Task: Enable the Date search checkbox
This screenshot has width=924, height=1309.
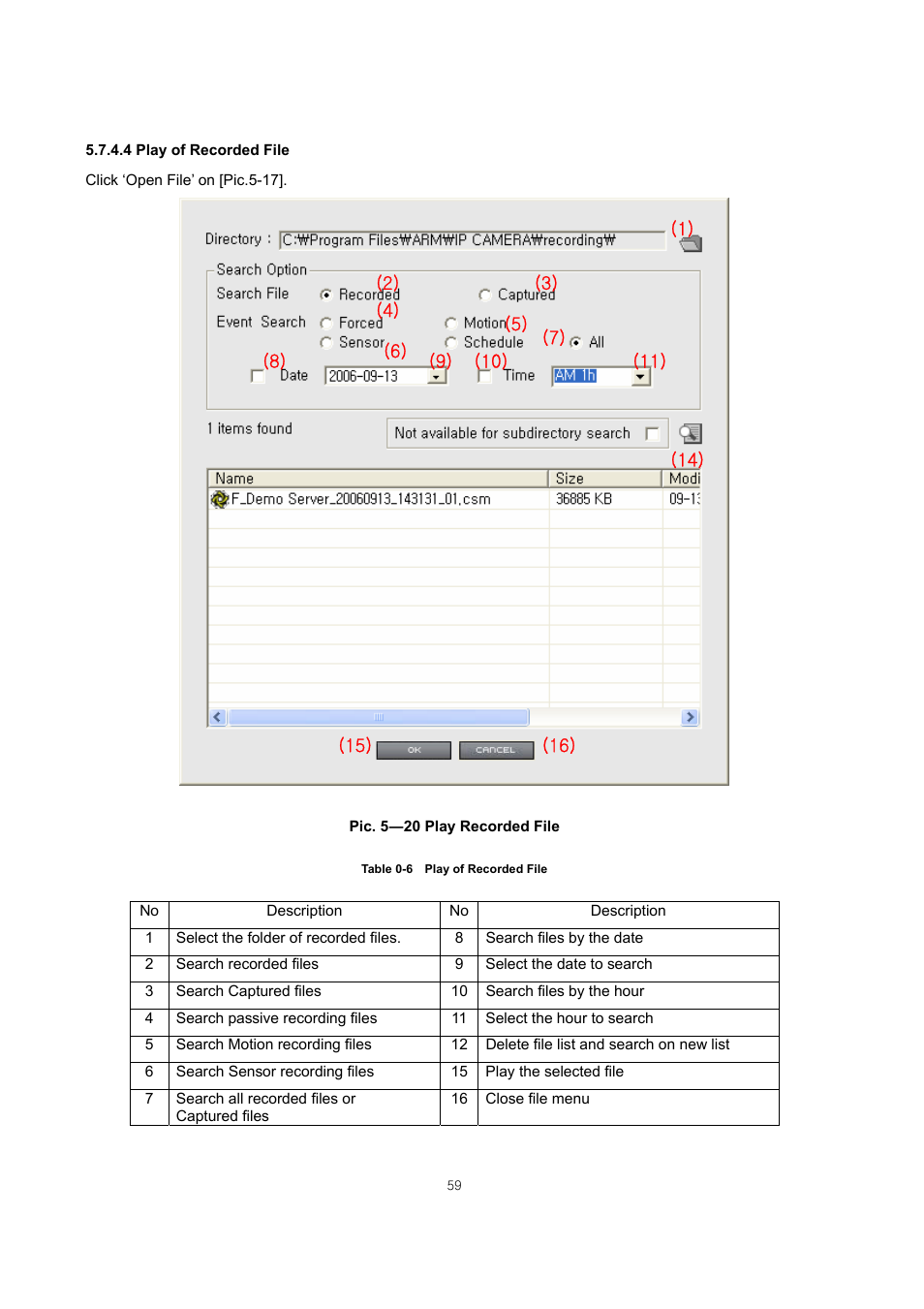Action: tap(258, 376)
